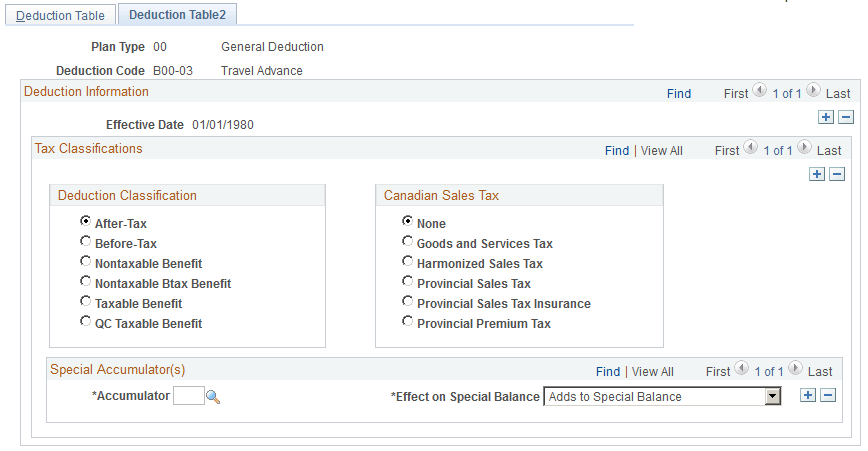Open the Accumulator lookup magnifier icon
This screenshot has height=451, width=868.
213,397
